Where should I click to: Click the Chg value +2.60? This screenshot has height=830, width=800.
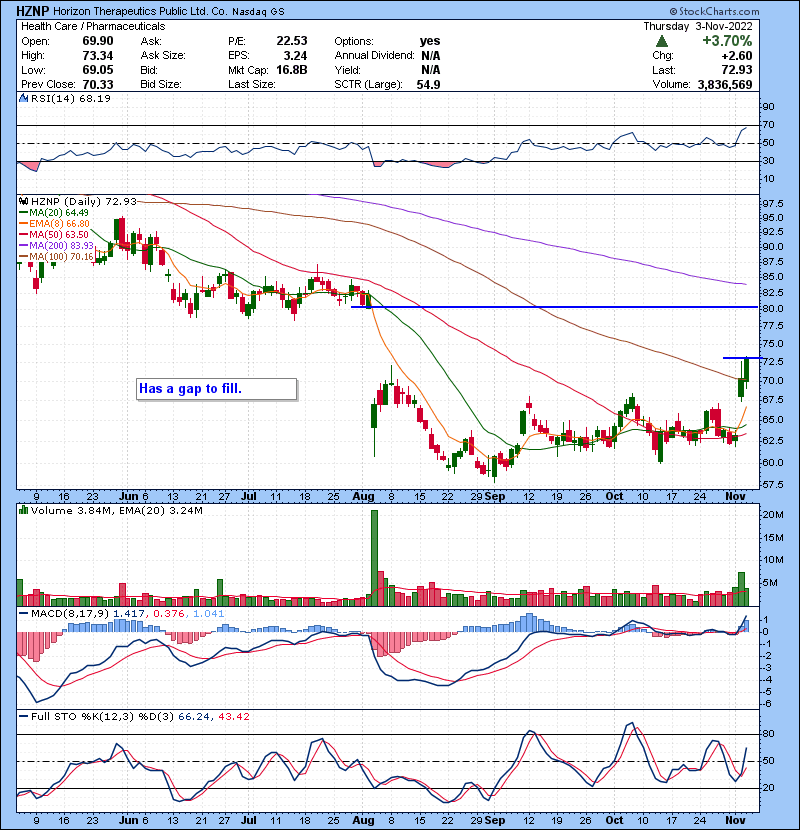tap(736, 56)
